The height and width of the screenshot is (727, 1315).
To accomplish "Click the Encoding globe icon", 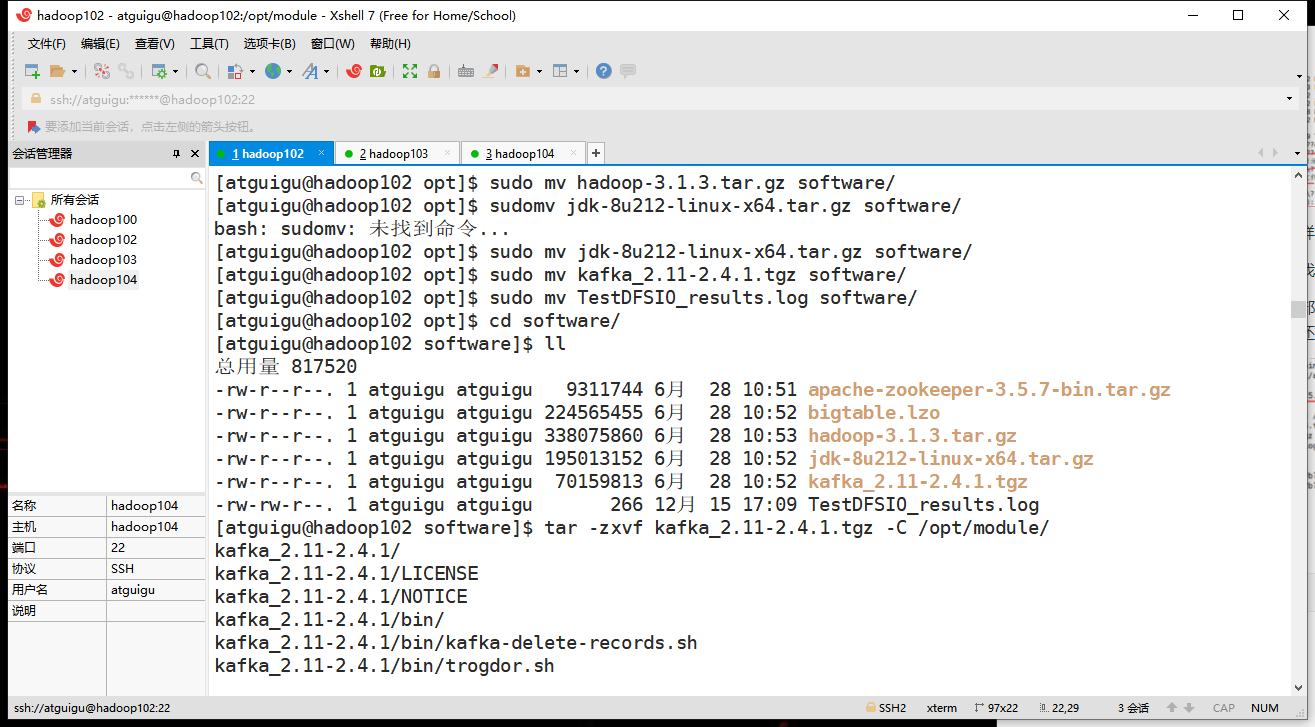I will click(x=272, y=71).
